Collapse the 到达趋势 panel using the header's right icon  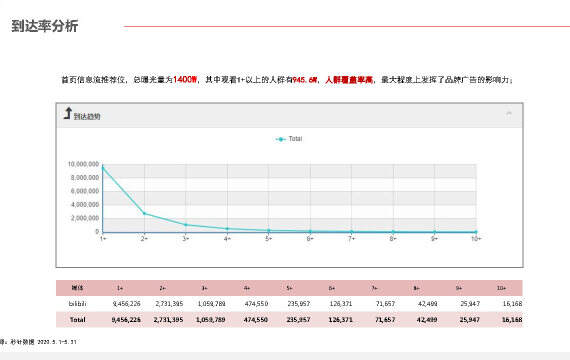point(509,114)
